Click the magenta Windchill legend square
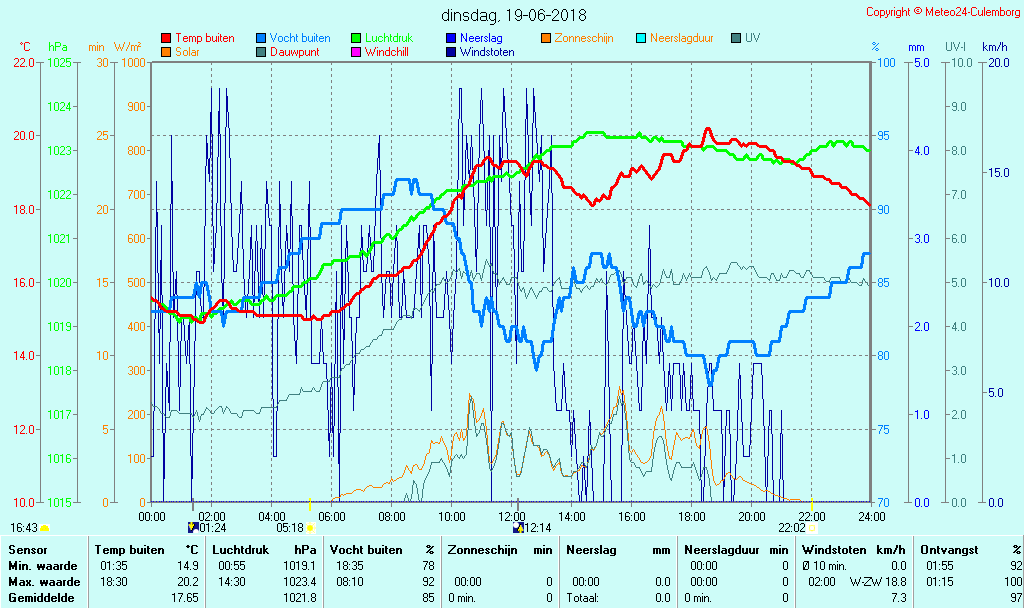The height and width of the screenshot is (608, 1026). click(x=356, y=52)
